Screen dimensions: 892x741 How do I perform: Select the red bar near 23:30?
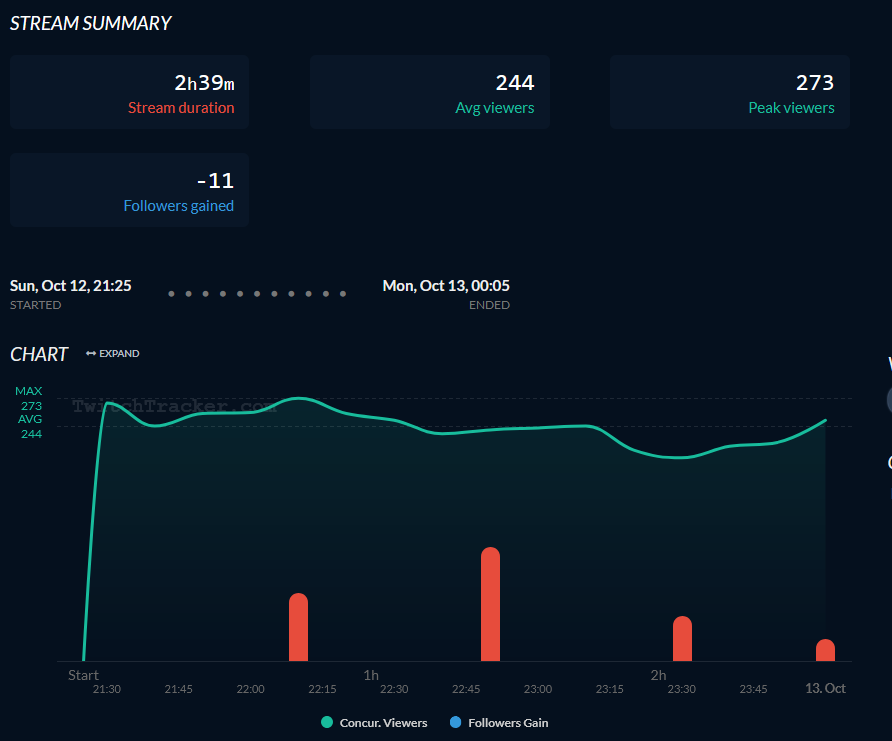point(683,638)
